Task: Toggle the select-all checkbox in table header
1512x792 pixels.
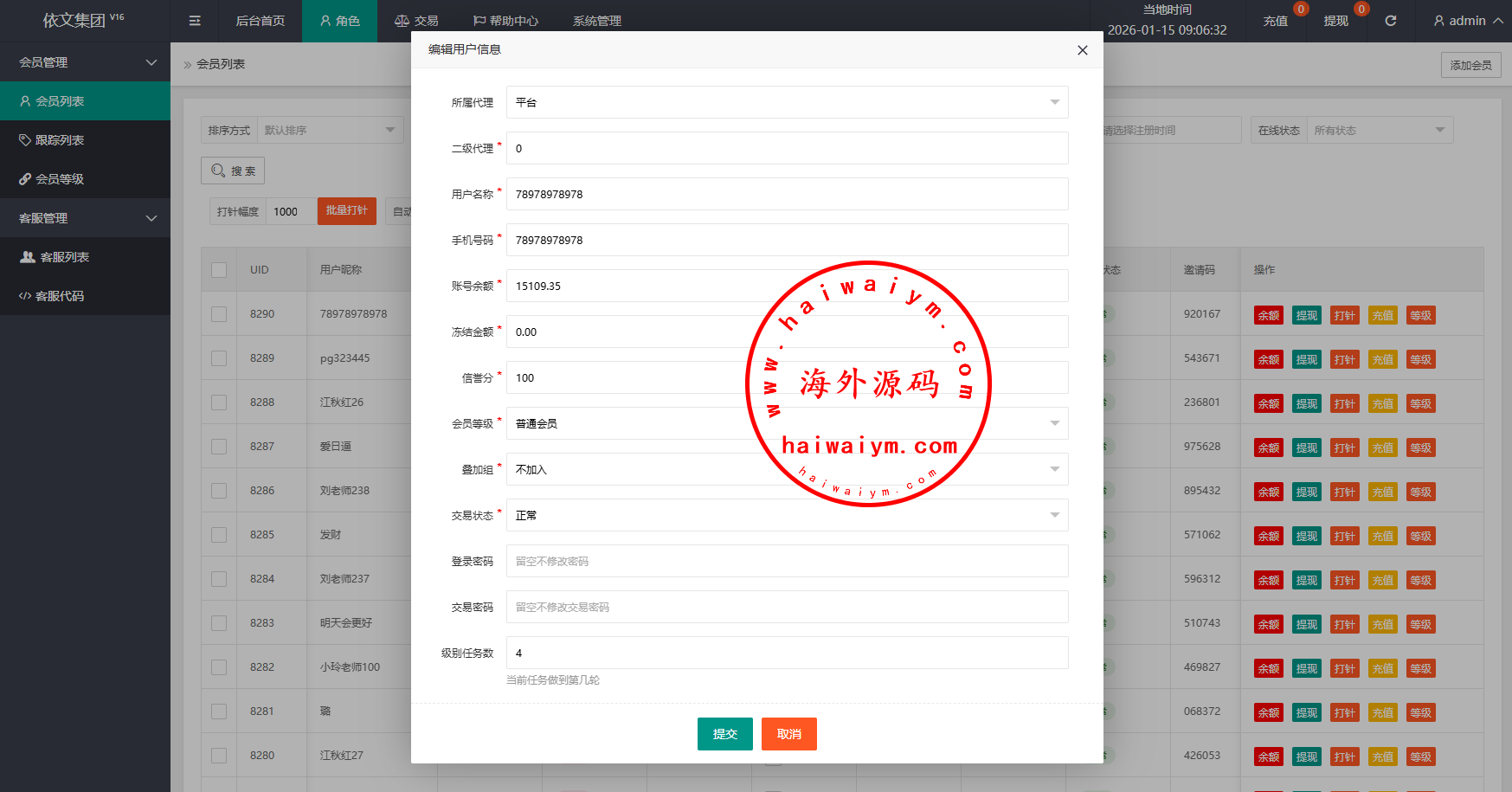Action: pos(219,270)
